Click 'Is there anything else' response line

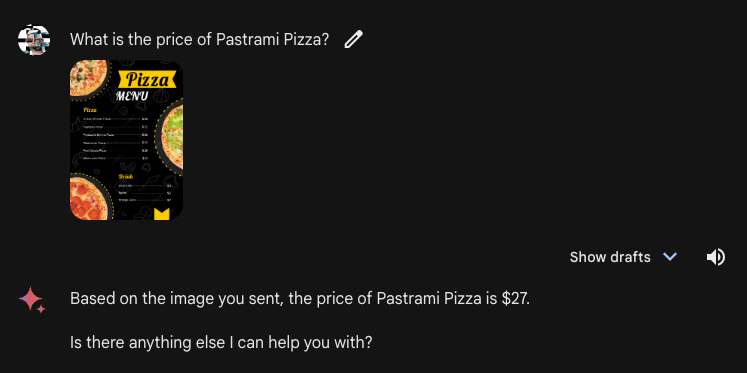click(221, 342)
